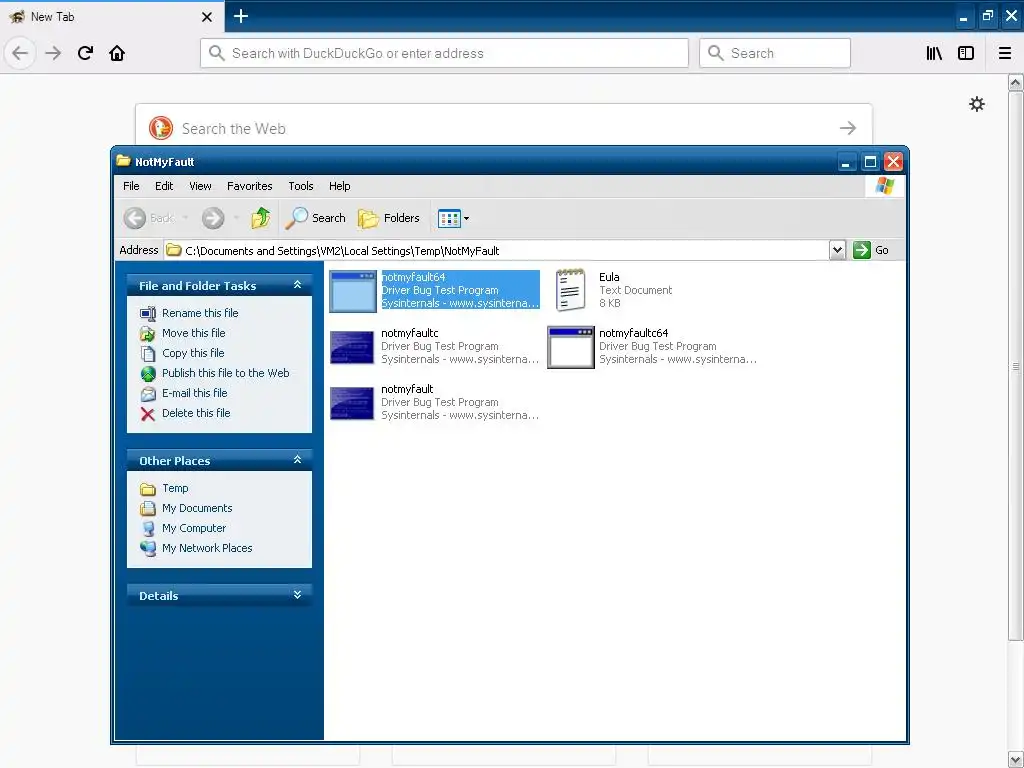Click the Search the Web field
The width and height of the screenshot is (1024, 768).
pos(504,128)
